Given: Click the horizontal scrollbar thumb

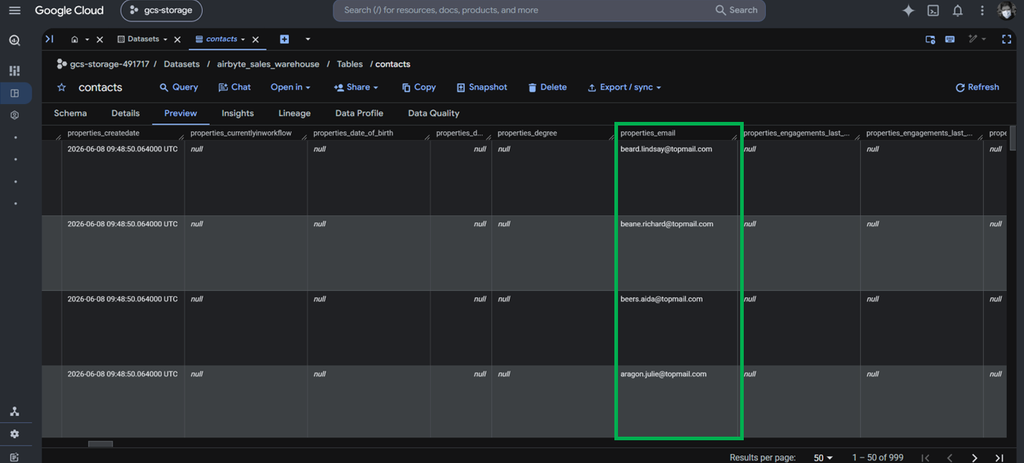Looking at the screenshot, I should point(101,444).
